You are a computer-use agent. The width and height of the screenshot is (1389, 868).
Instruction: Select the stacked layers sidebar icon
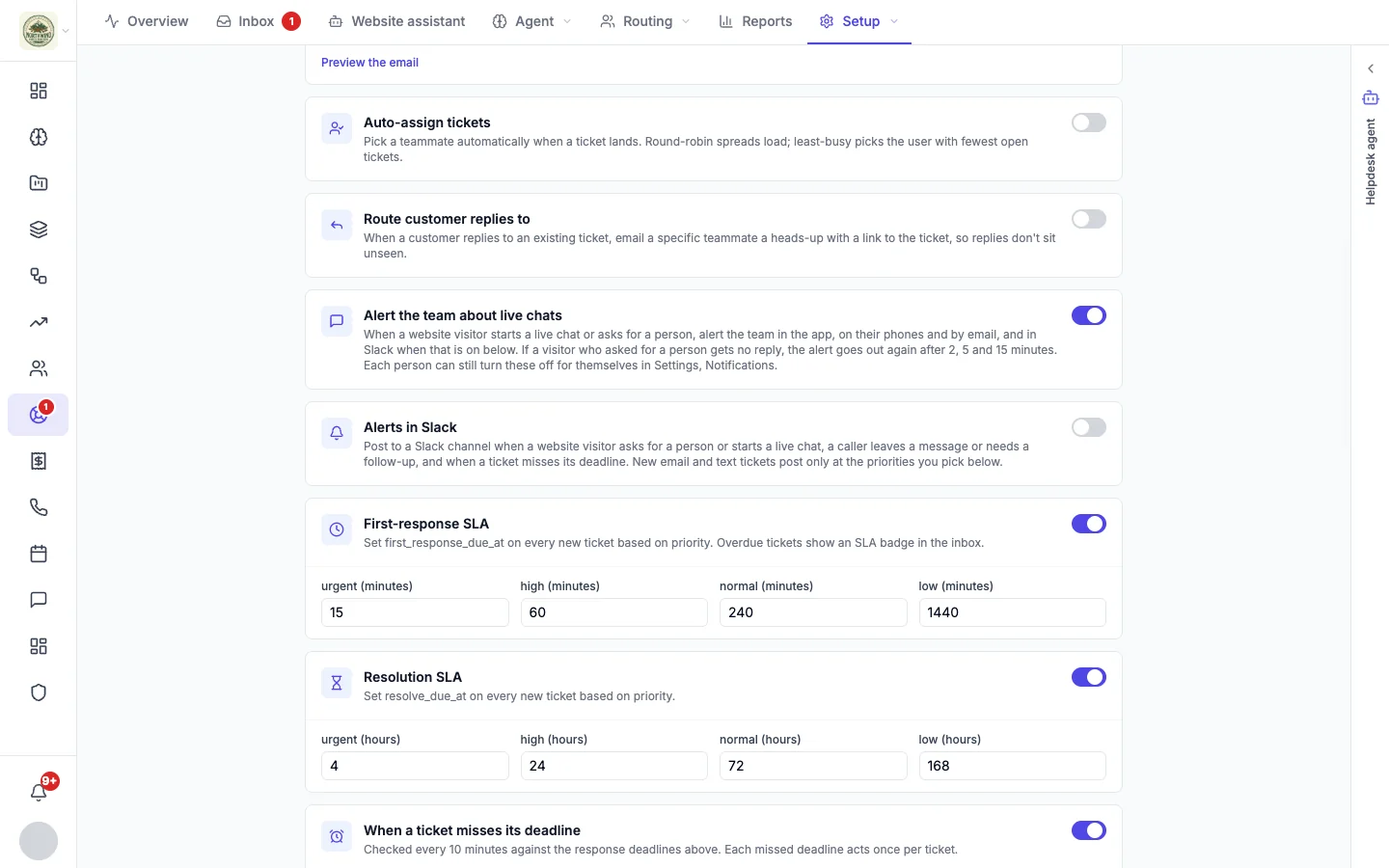(39, 230)
